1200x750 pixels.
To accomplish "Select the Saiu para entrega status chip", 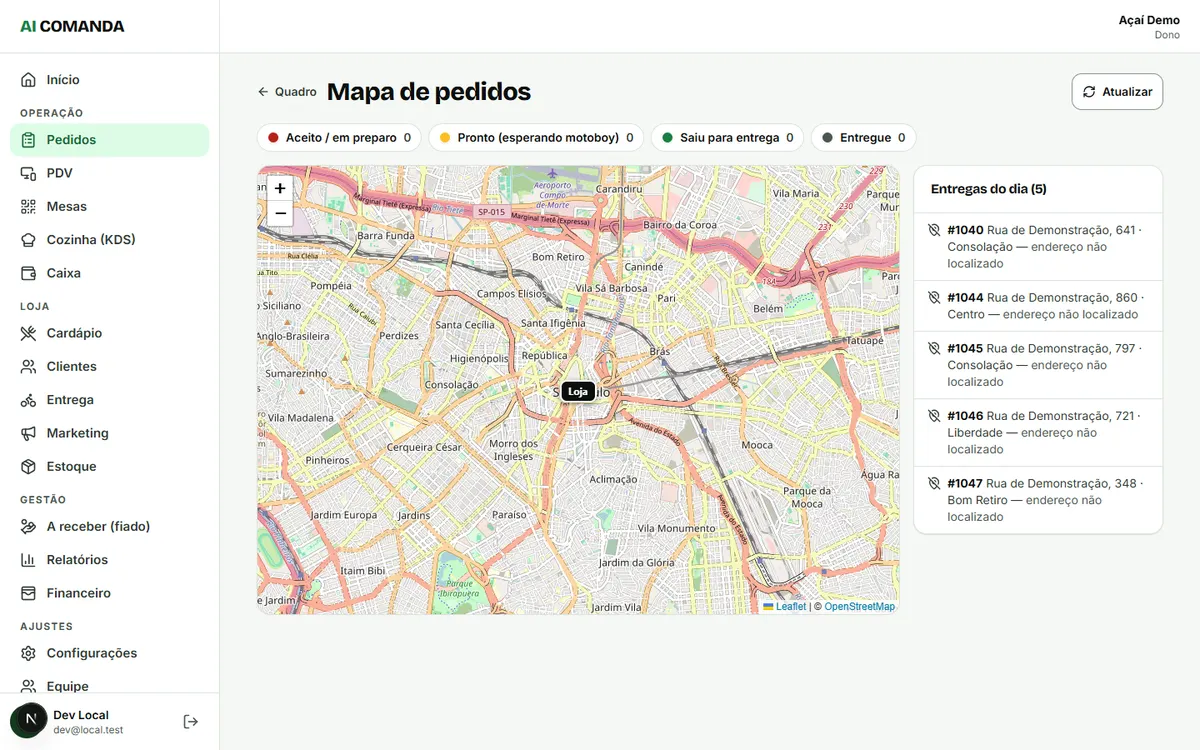I will point(727,138).
